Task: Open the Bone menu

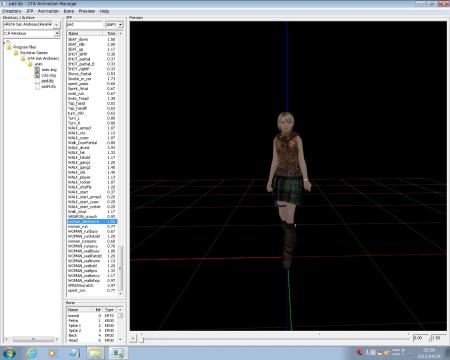Action: (69, 11)
